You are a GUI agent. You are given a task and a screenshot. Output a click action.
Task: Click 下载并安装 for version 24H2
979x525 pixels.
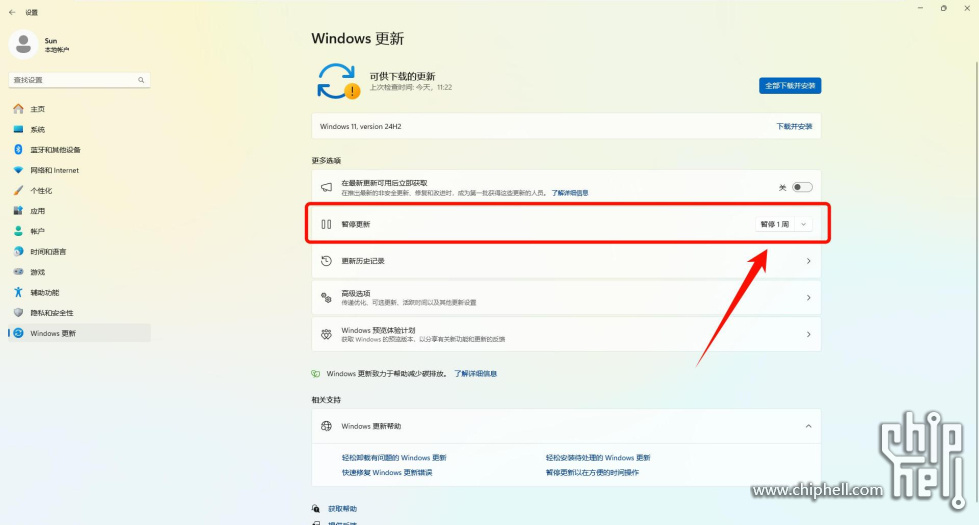pyautogui.click(x=794, y=126)
